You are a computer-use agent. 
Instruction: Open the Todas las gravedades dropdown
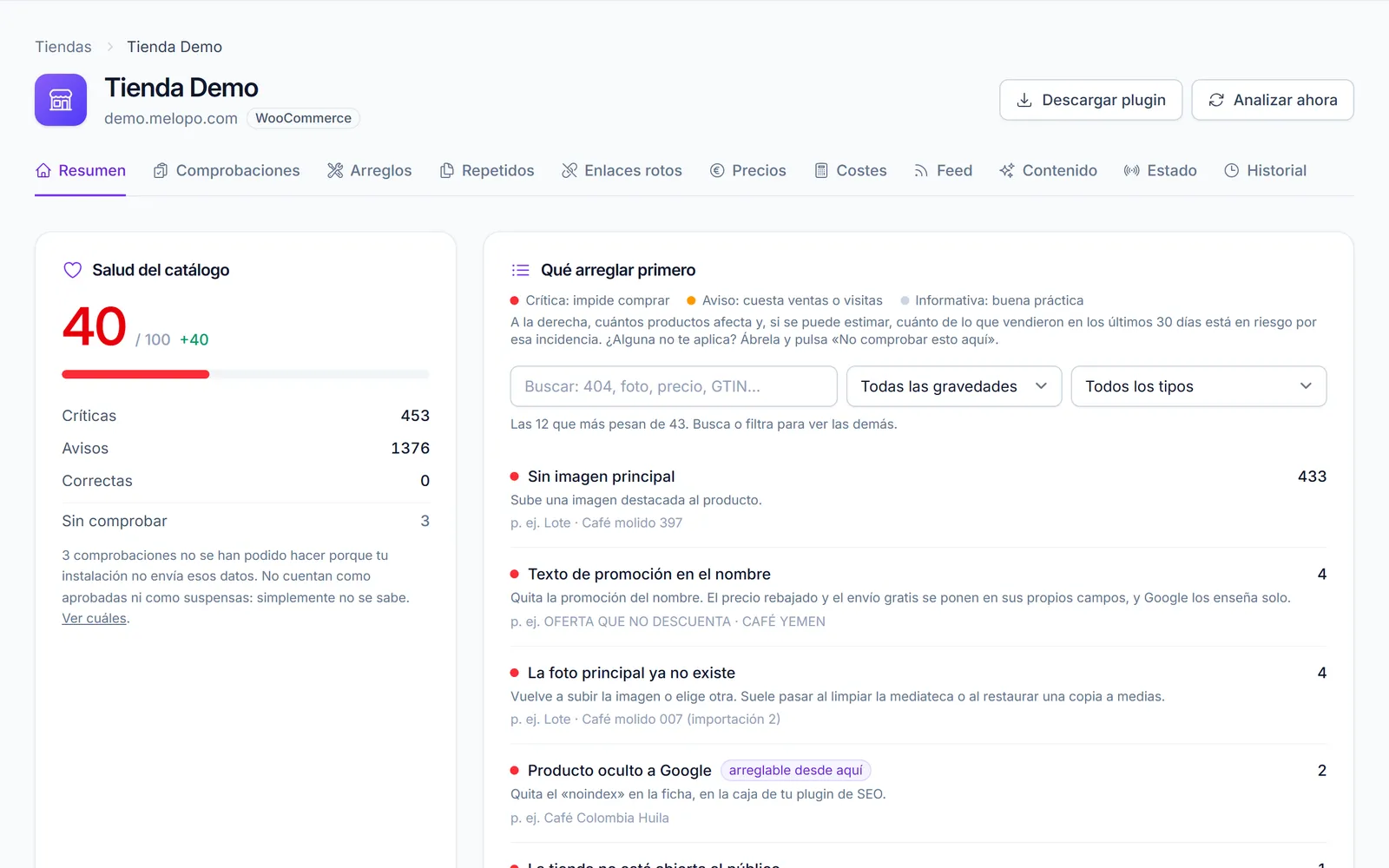[954, 386]
